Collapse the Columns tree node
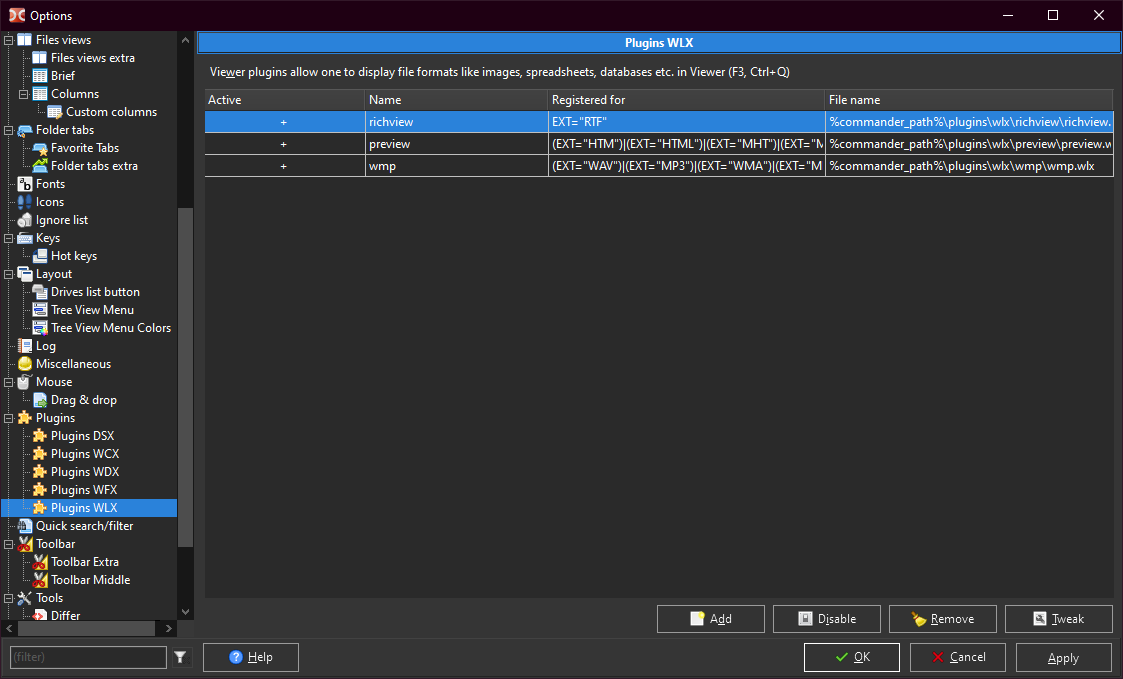This screenshot has height=679, width=1123. point(24,94)
